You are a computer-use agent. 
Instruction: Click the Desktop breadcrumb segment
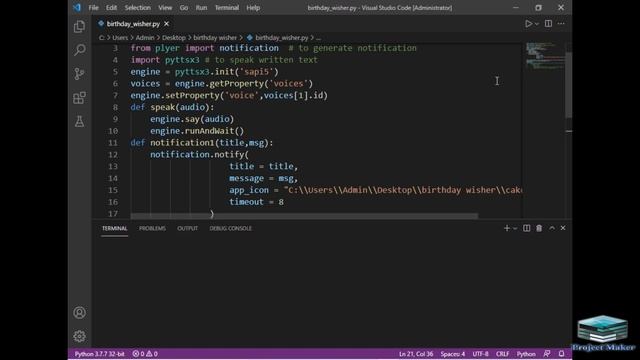click(174, 38)
